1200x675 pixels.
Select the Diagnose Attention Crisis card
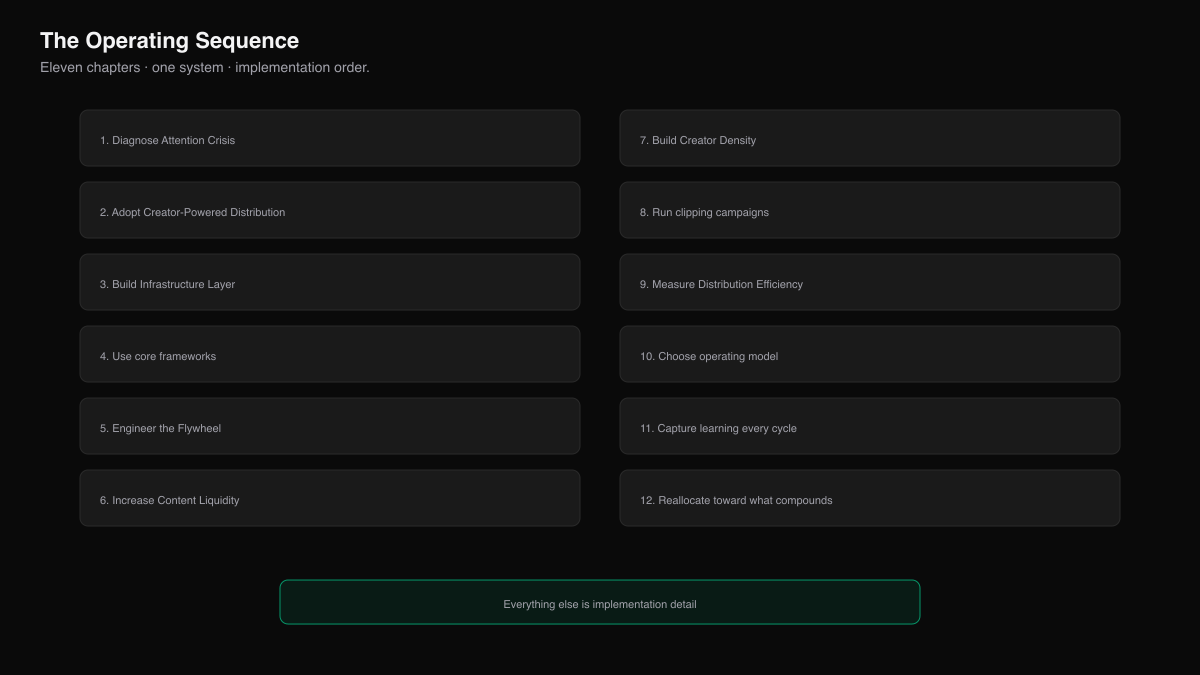pos(330,138)
